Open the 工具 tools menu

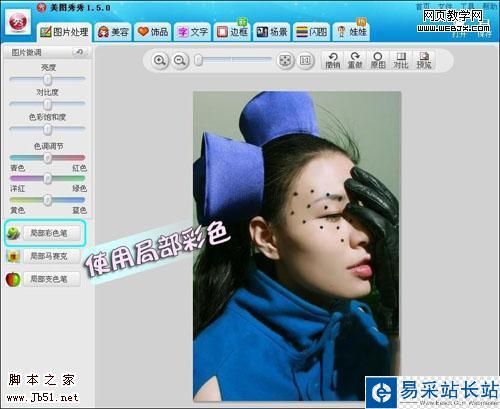pos(467,6)
